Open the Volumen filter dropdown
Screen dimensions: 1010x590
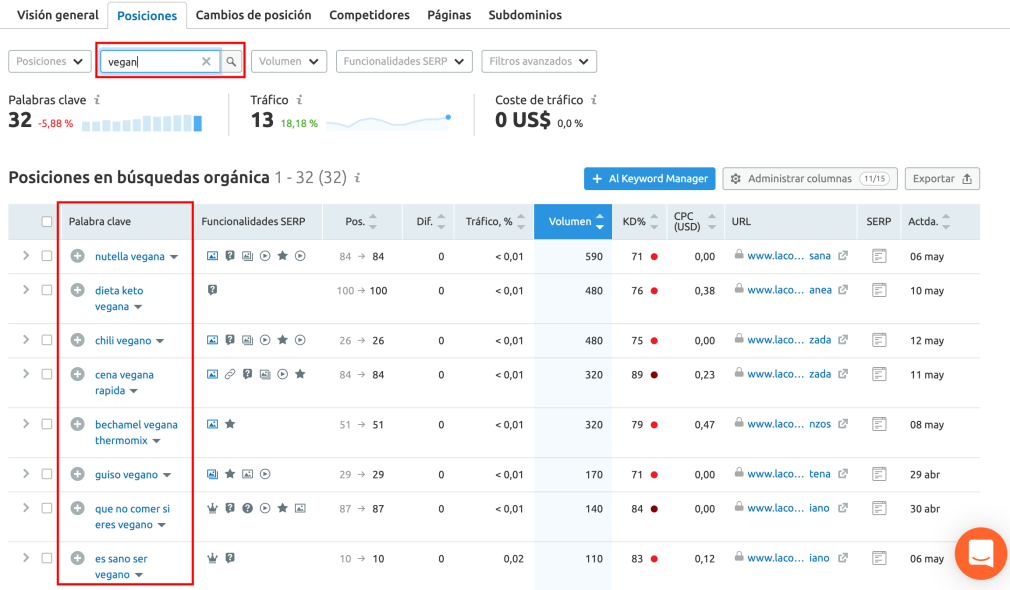(x=289, y=61)
